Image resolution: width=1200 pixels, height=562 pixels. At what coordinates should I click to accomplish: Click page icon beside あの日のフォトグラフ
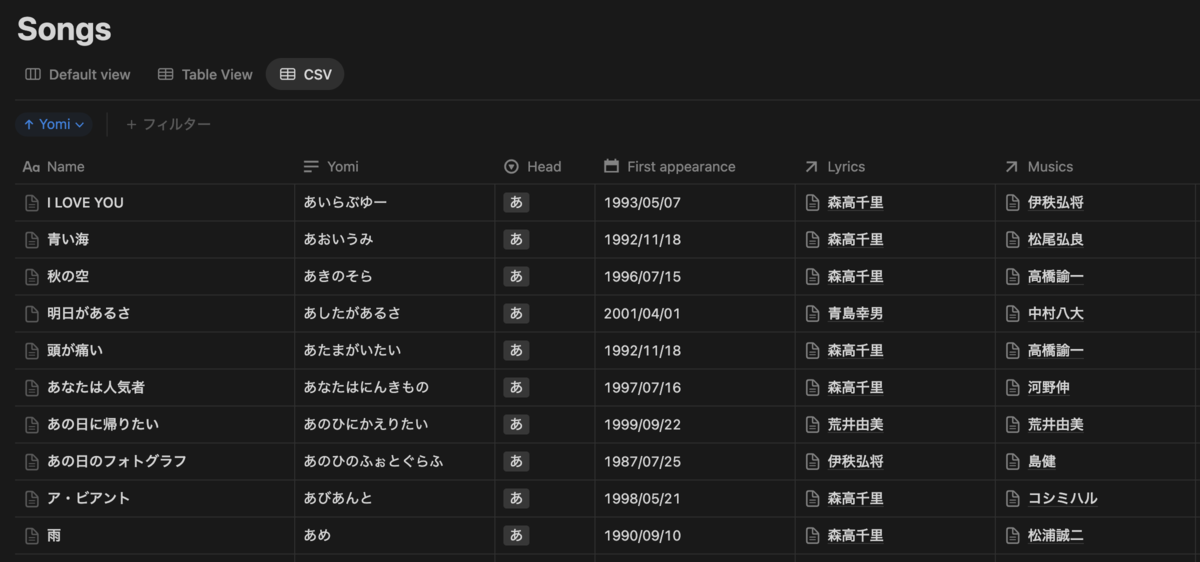tap(32, 461)
